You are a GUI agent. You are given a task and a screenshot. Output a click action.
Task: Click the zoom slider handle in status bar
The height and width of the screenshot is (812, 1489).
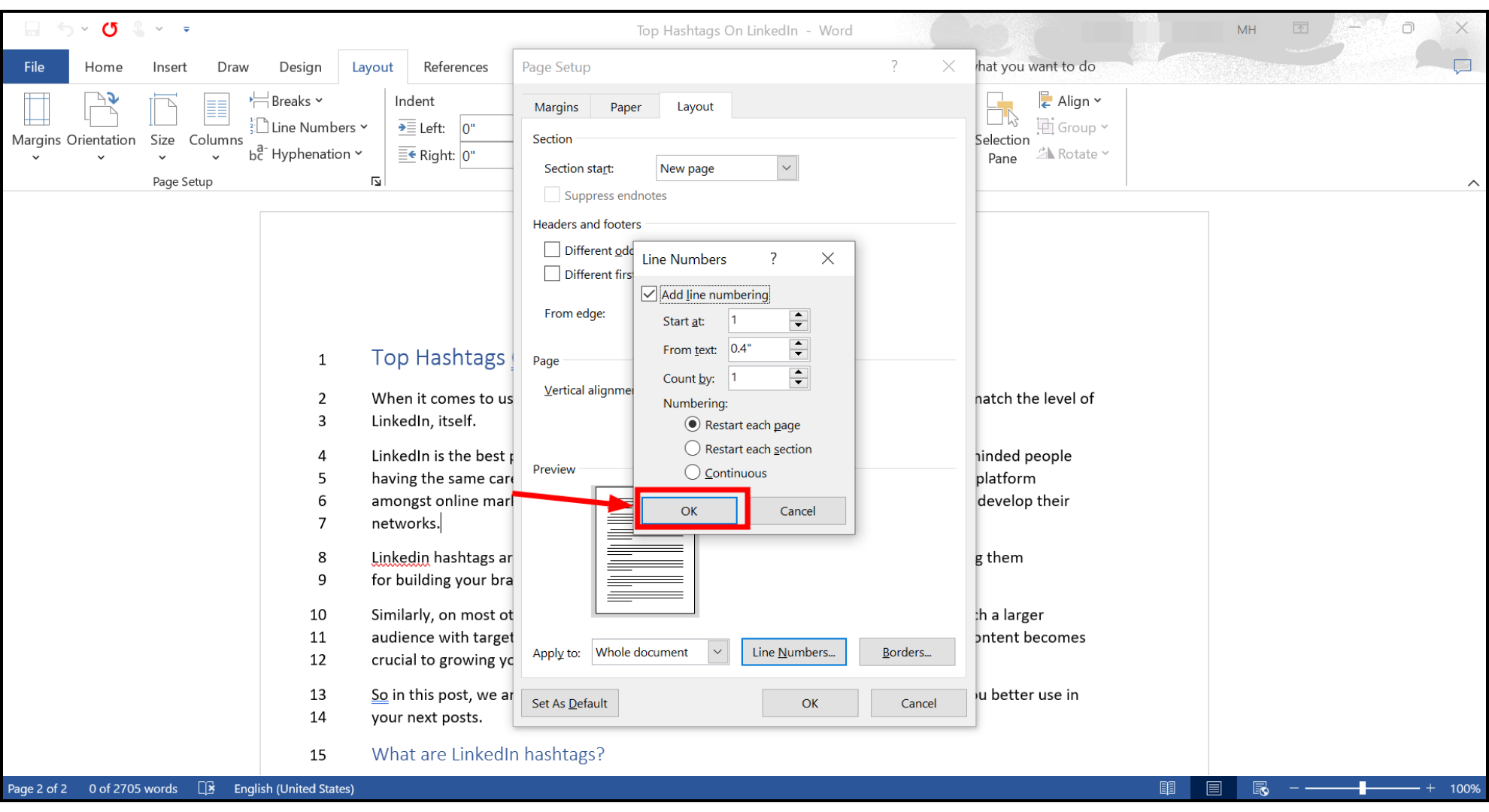(x=1362, y=788)
